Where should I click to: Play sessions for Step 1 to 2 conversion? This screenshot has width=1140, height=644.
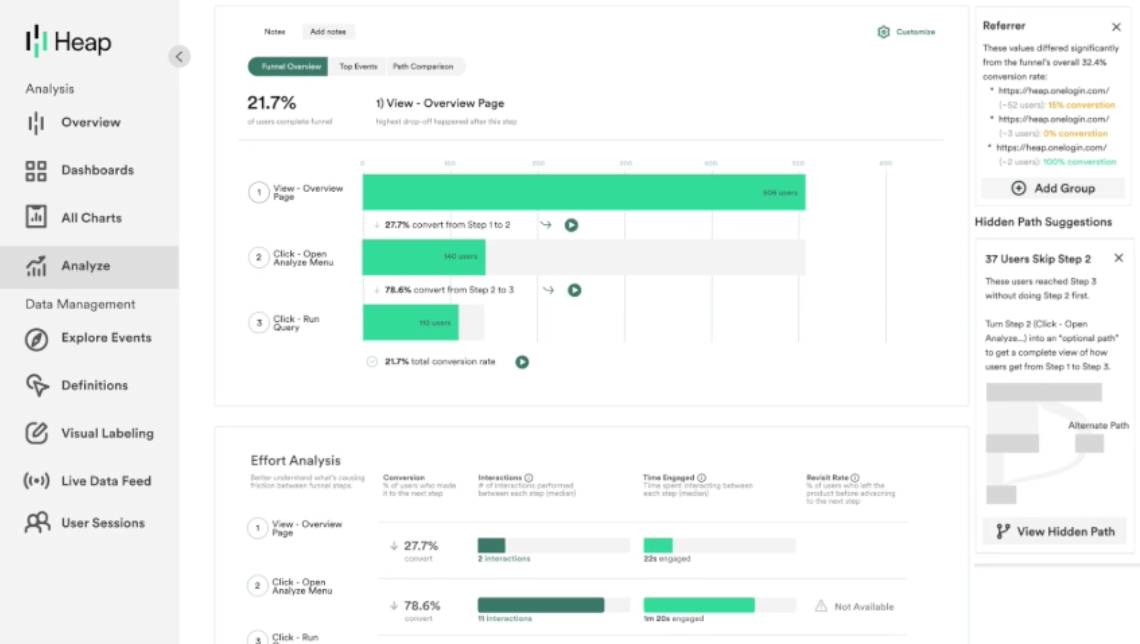[x=571, y=225]
